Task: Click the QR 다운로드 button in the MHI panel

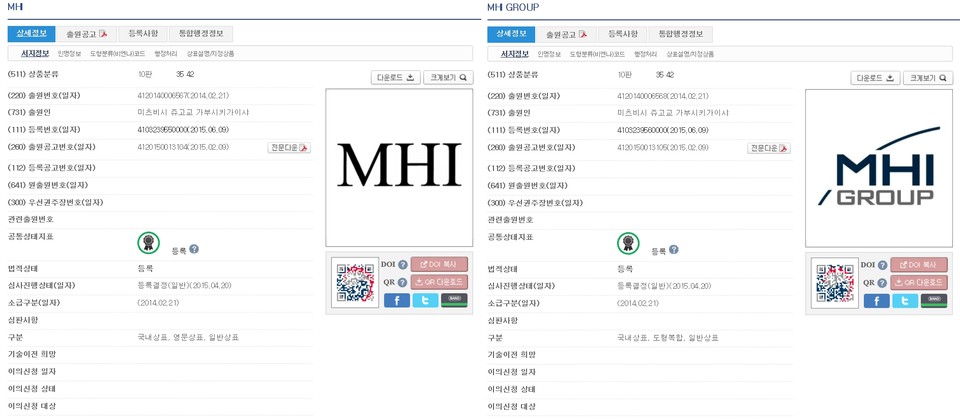Action: (439, 282)
